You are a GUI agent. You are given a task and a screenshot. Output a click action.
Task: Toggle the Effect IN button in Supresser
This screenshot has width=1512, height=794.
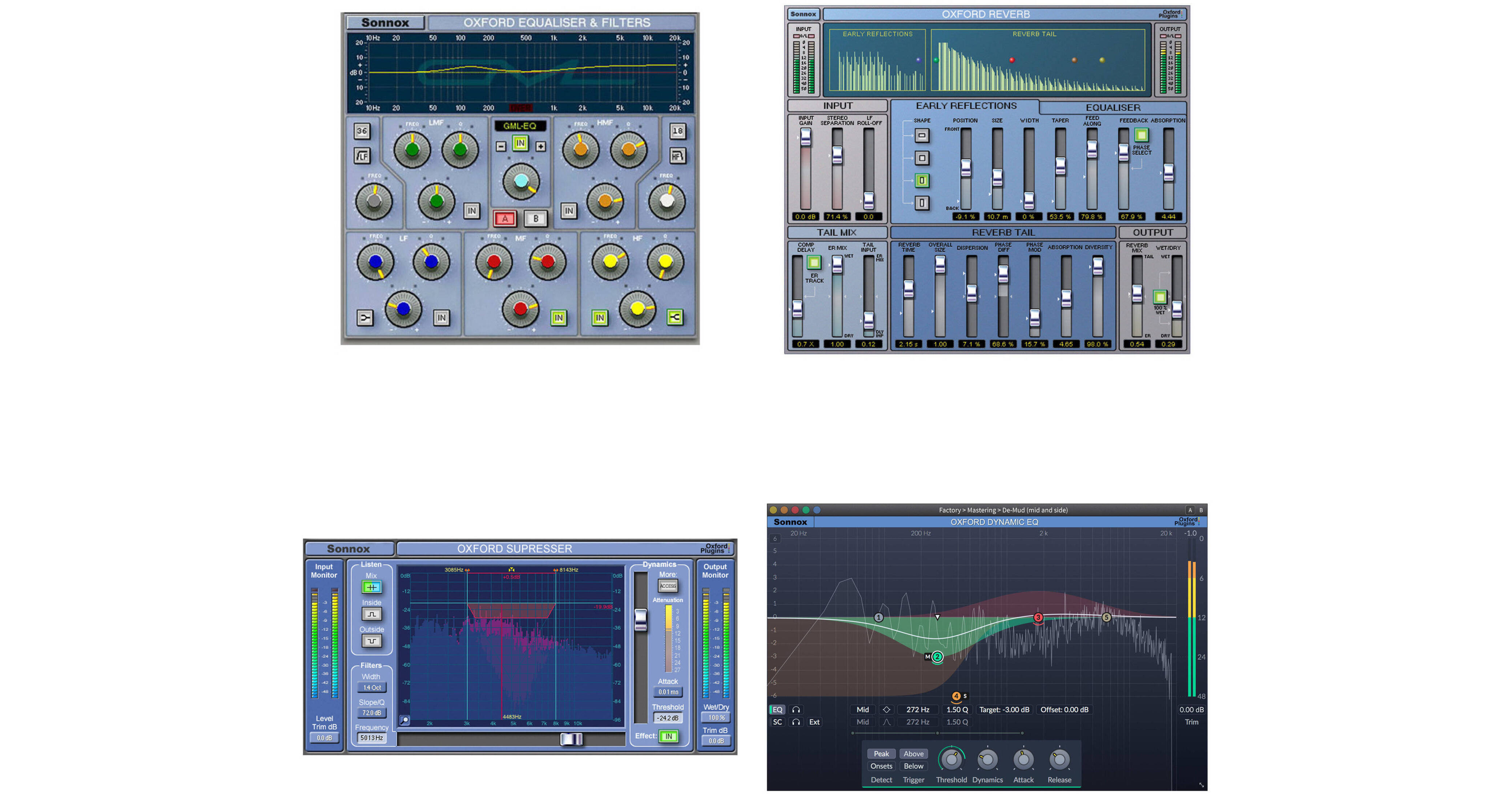[668, 736]
